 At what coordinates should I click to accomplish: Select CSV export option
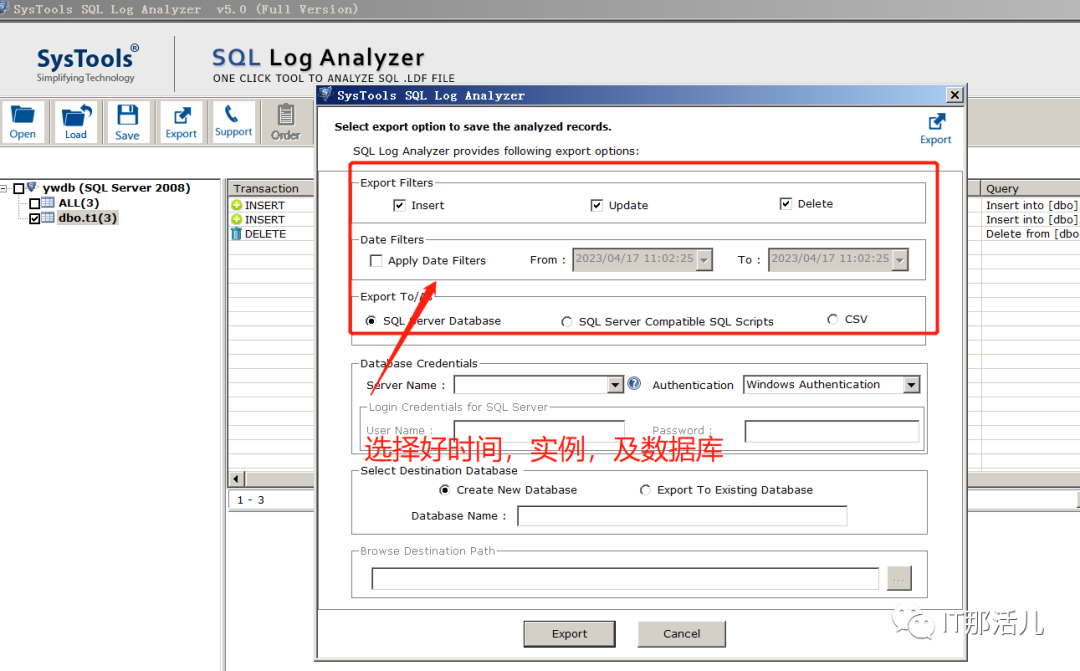833,319
